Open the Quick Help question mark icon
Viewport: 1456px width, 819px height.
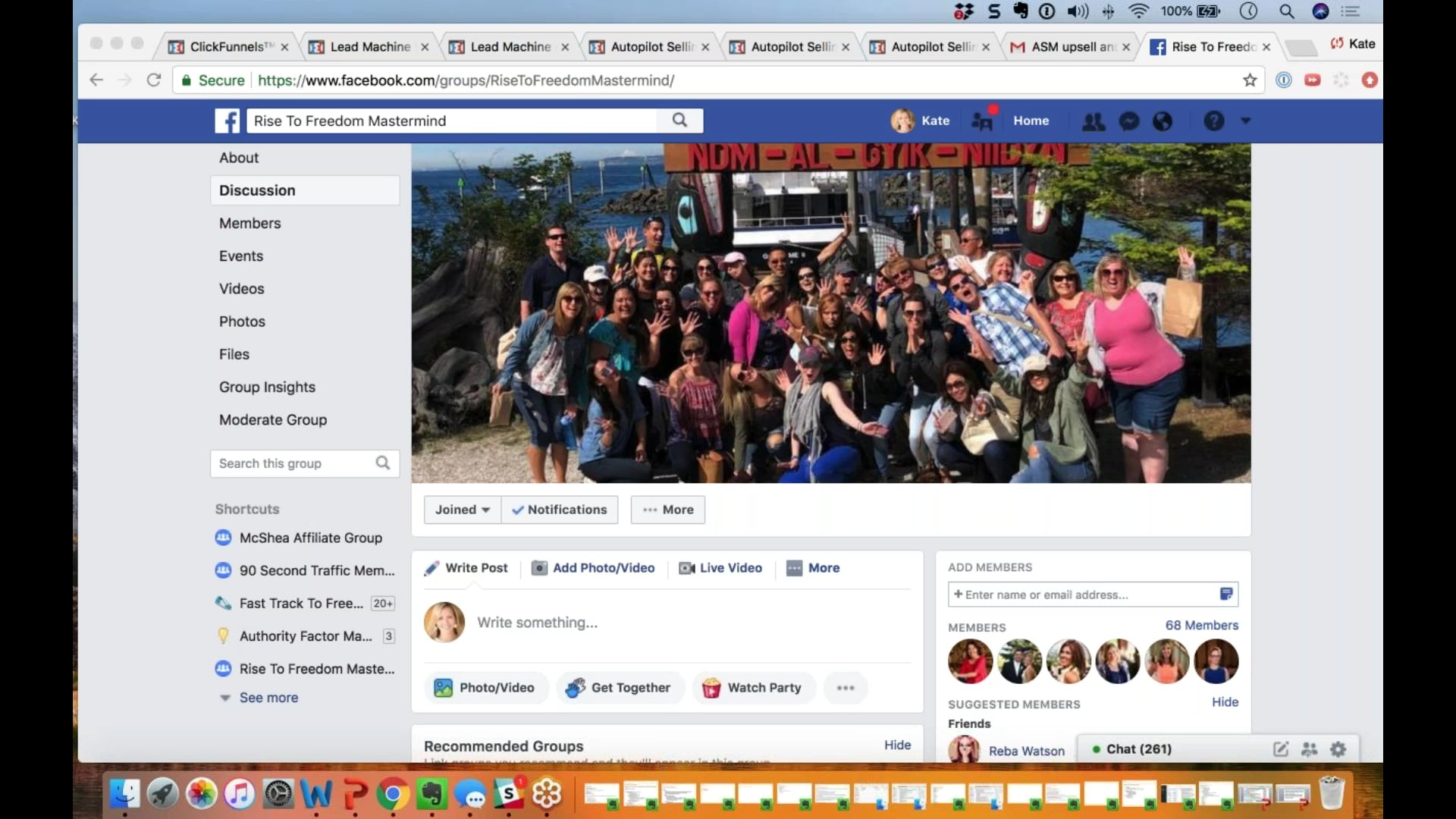1213,121
